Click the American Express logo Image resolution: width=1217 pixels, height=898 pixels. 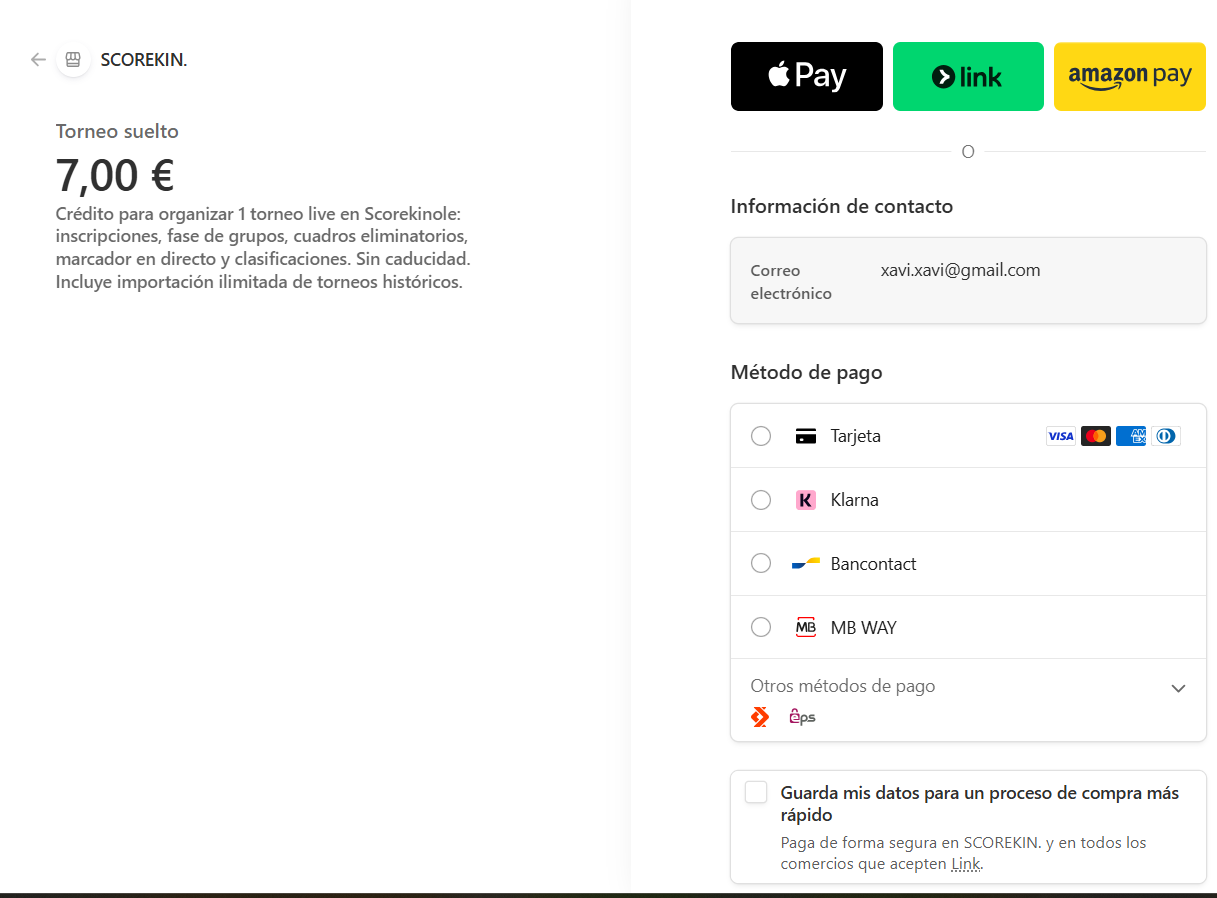coord(1131,436)
